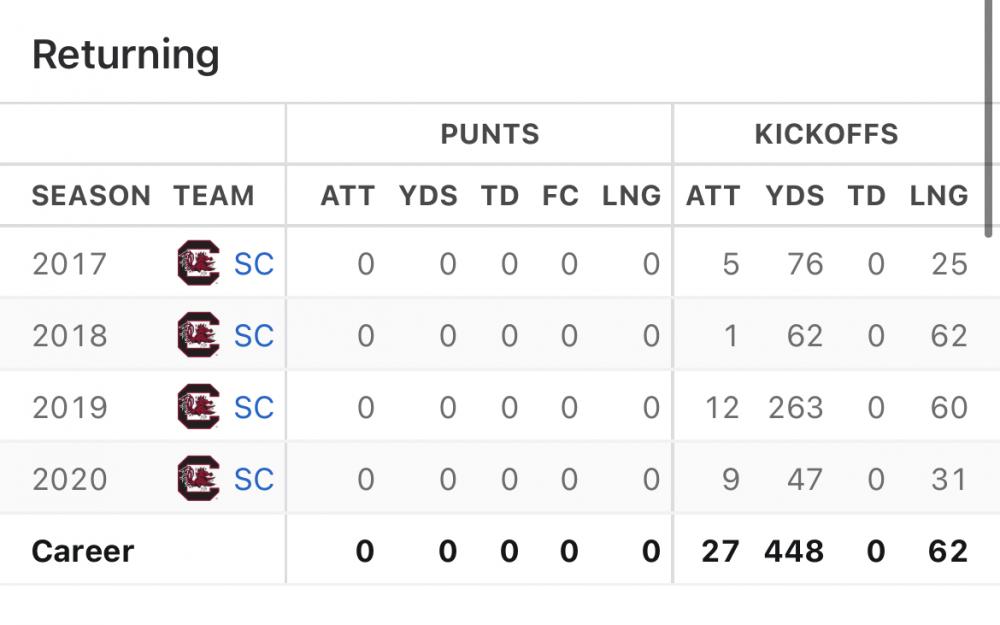Screen dimensions: 1000x625
Task: Click the South Carolina logo in 2018 row
Action: (x=197, y=336)
